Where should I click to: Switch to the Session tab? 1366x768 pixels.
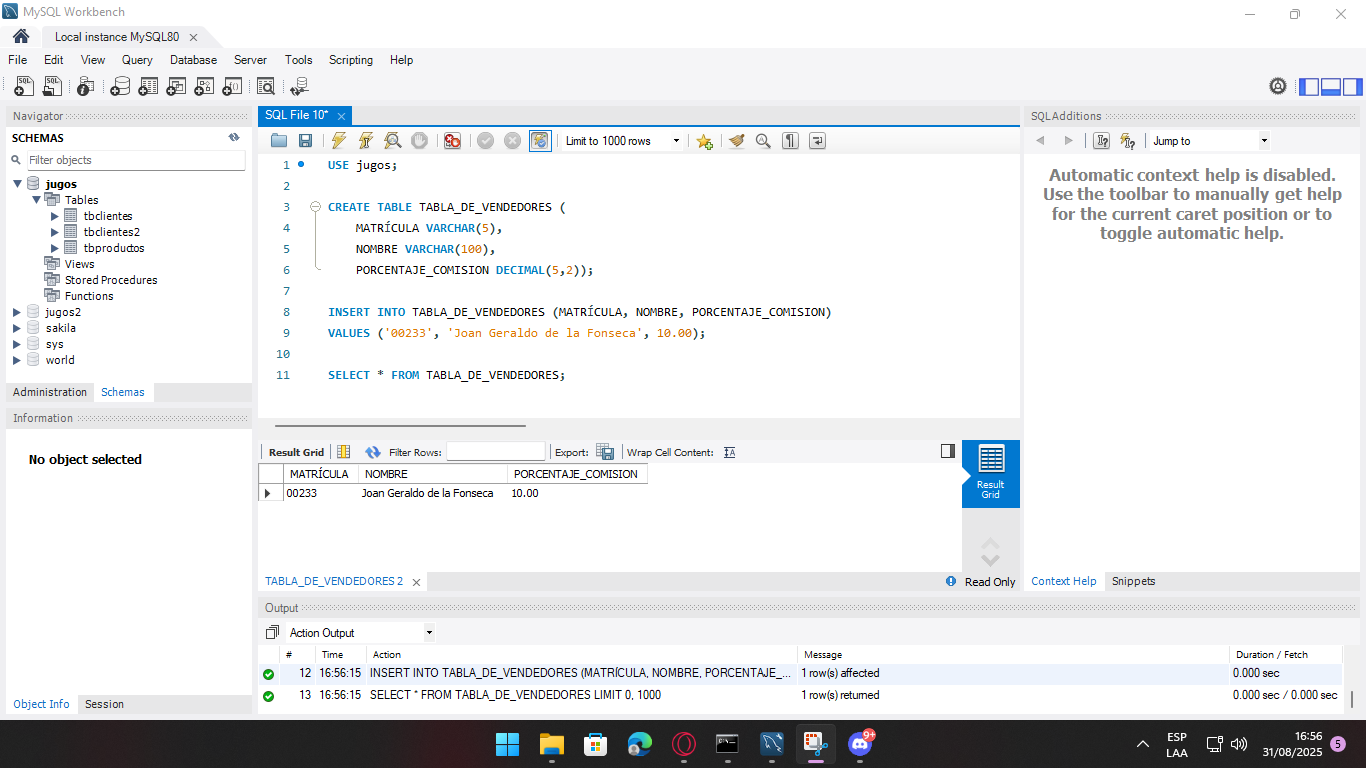pyautogui.click(x=104, y=704)
